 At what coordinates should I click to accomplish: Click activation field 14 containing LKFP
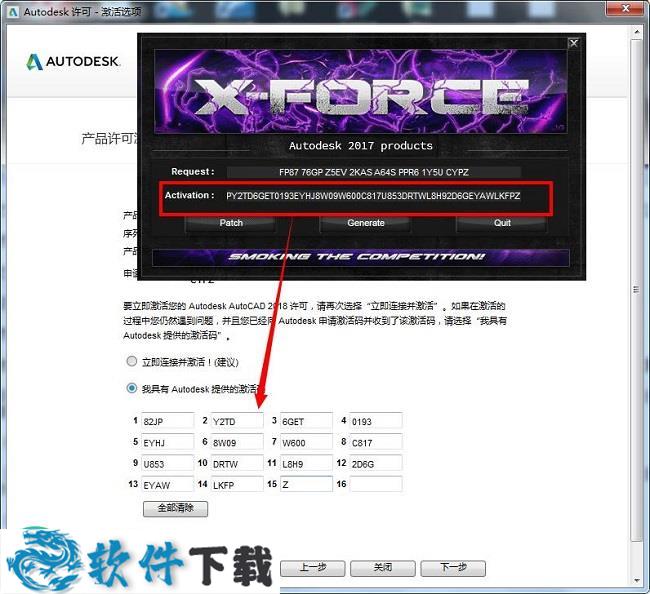237,484
